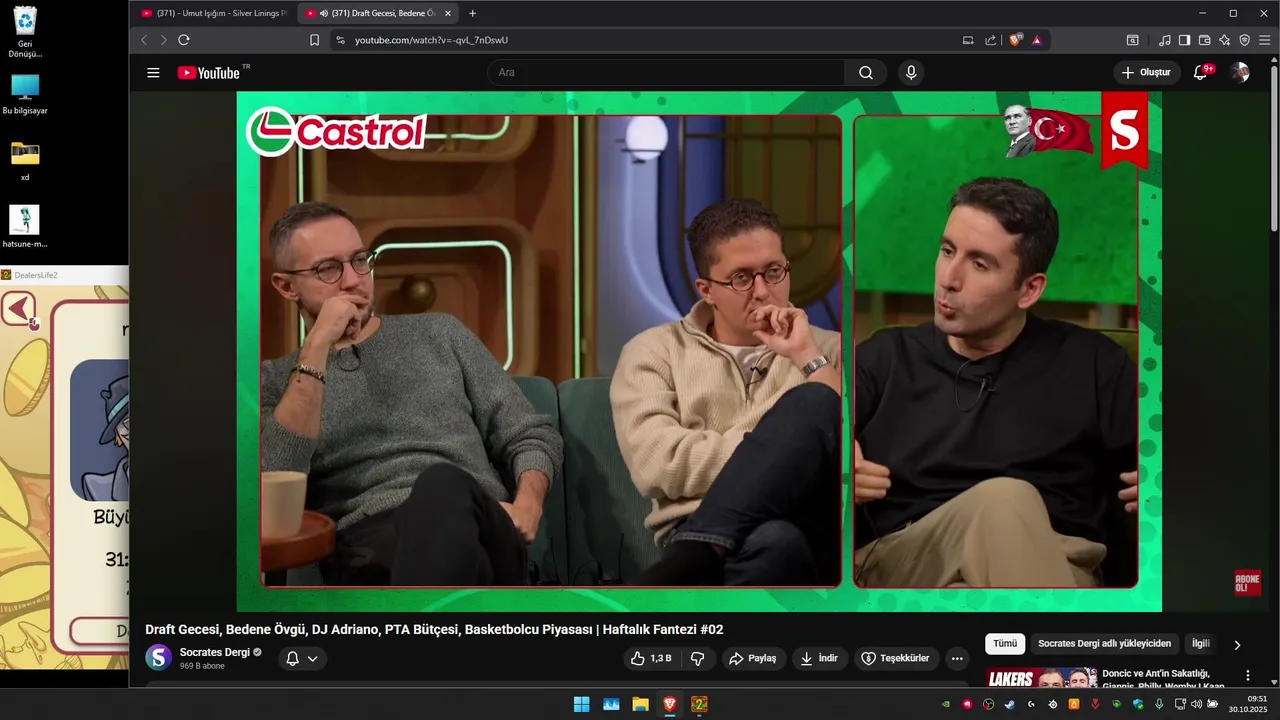This screenshot has width=1280, height=720.
Task: Click the İndir download button
Action: (820, 658)
